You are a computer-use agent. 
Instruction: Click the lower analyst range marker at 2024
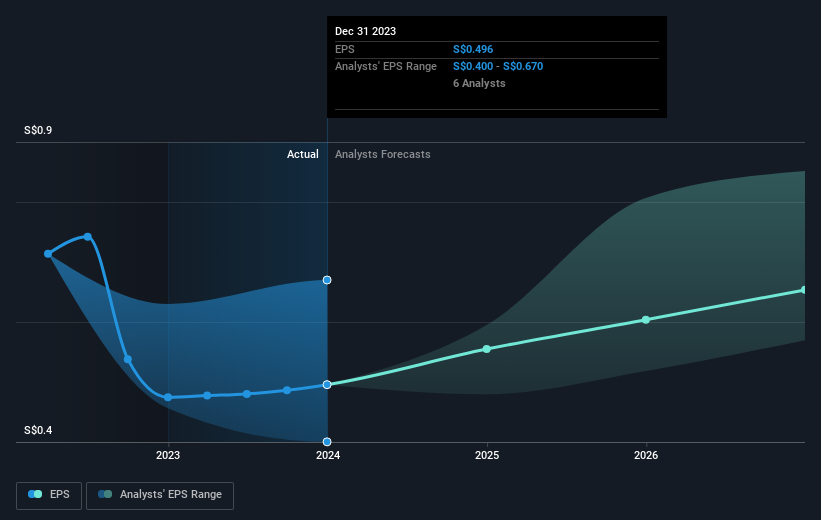click(327, 441)
